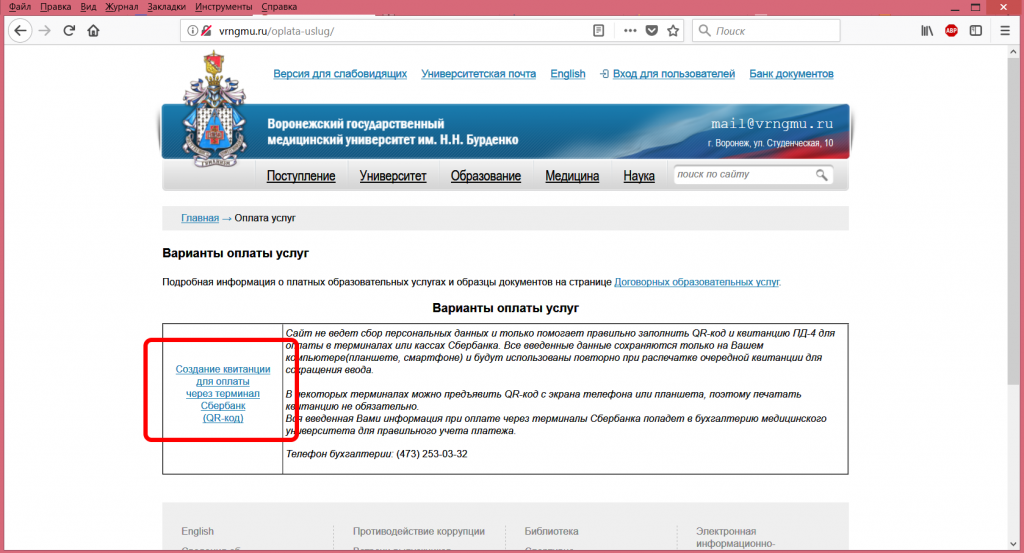Open the Образование navigation item

486,176
